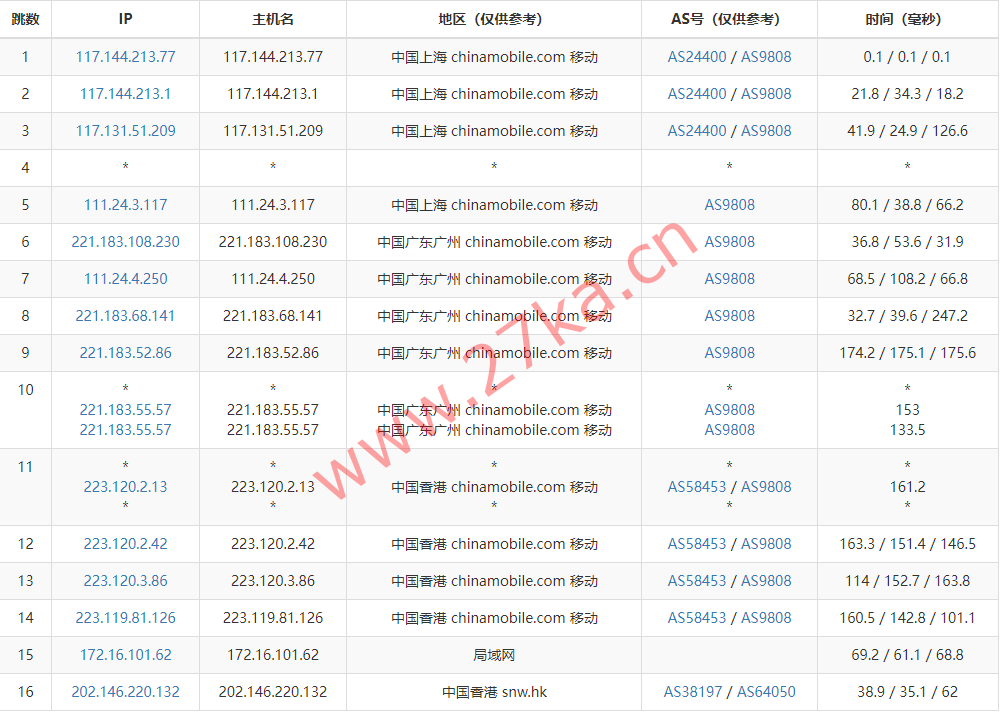1003x715 pixels.
Task: Select the time value 174.2 / 175.1 / 175.6
Action: pos(907,353)
